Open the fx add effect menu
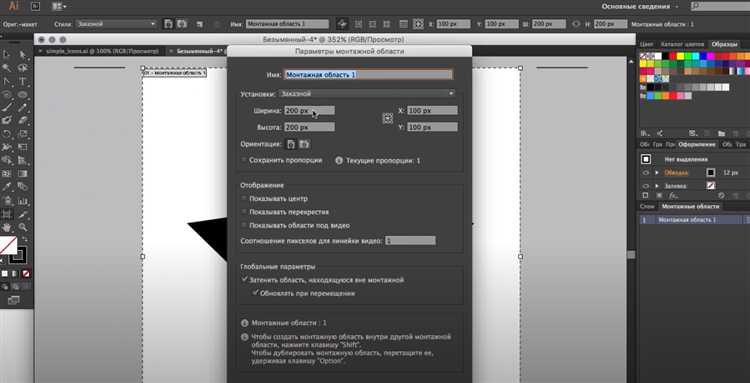This screenshot has height=383, width=750. [x=673, y=195]
